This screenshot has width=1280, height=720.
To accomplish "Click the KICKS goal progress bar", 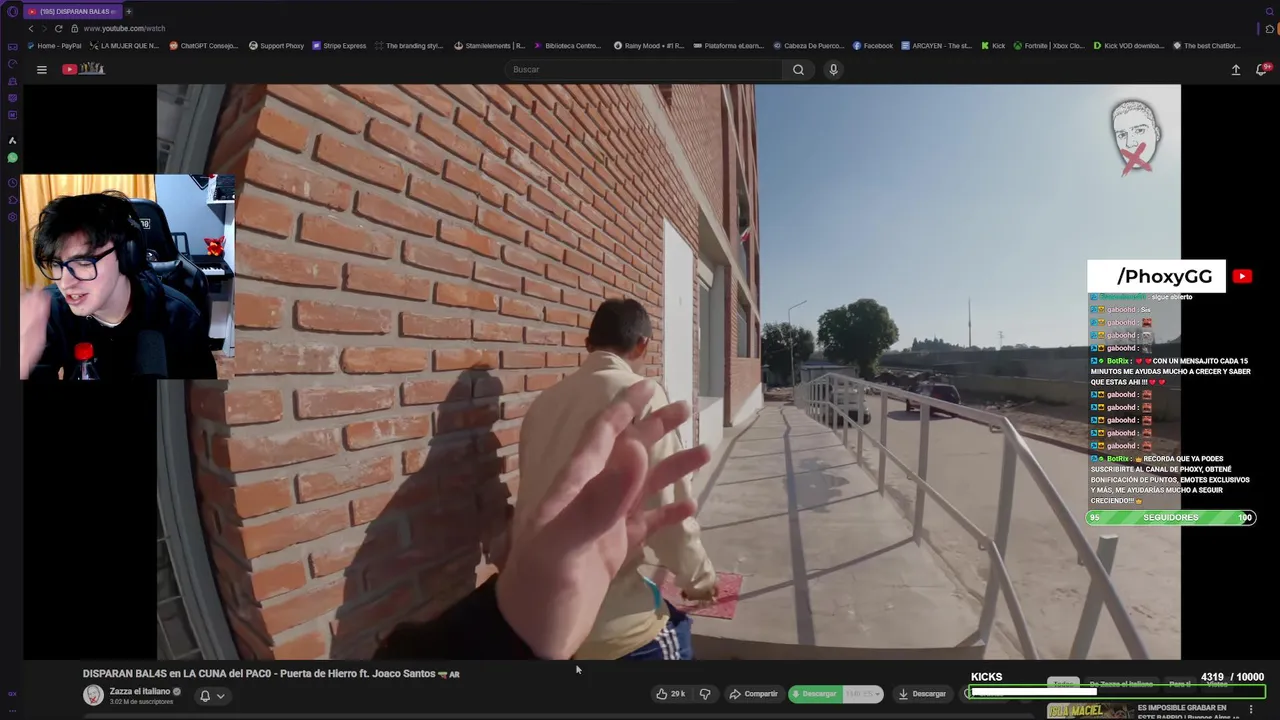I will click(x=1118, y=692).
